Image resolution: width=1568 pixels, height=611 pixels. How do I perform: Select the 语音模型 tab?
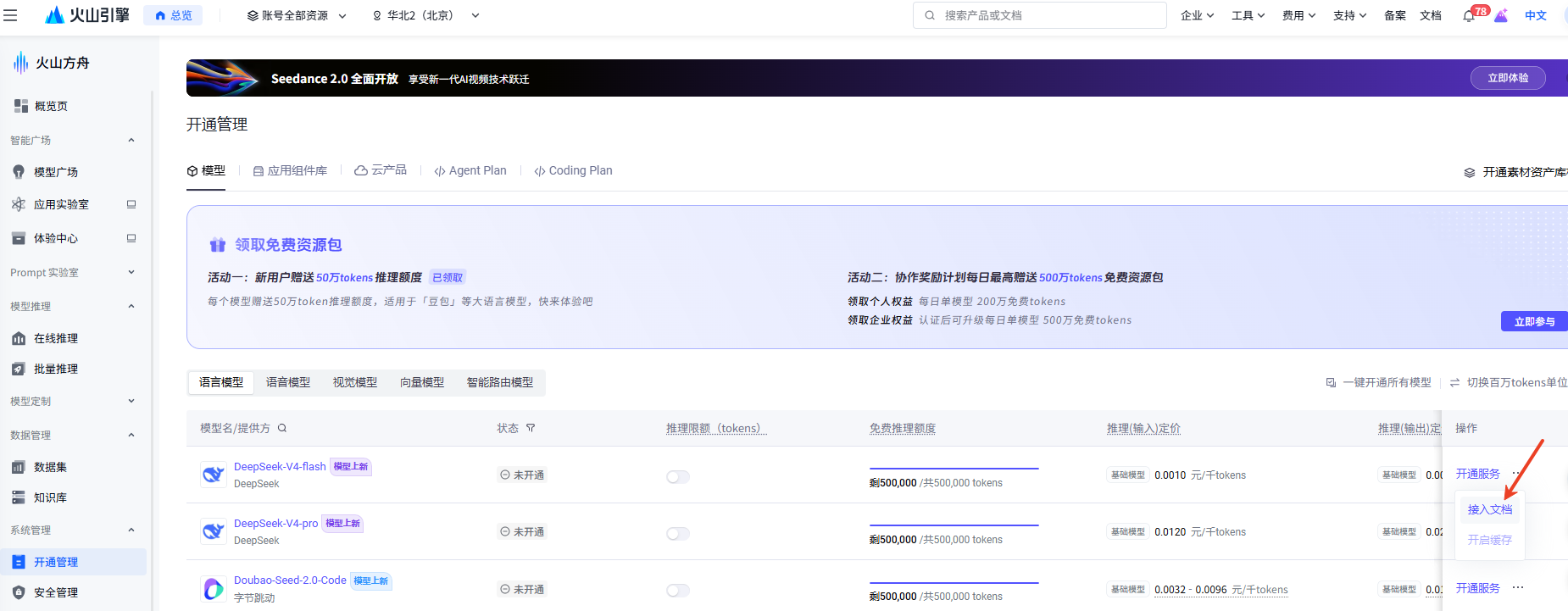(288, 382)
